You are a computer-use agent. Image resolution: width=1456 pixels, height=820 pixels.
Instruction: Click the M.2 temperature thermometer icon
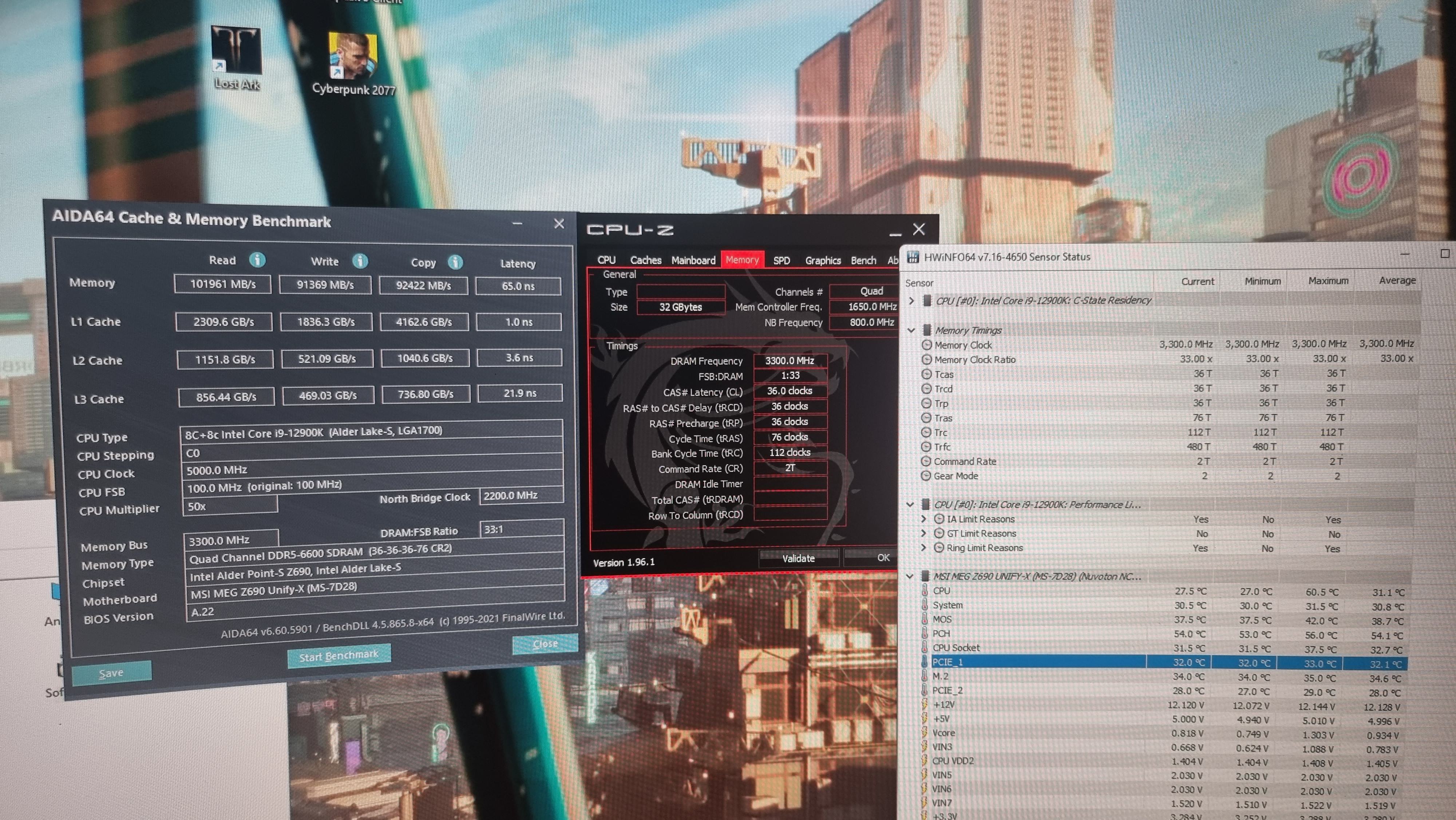coord(925,676)
